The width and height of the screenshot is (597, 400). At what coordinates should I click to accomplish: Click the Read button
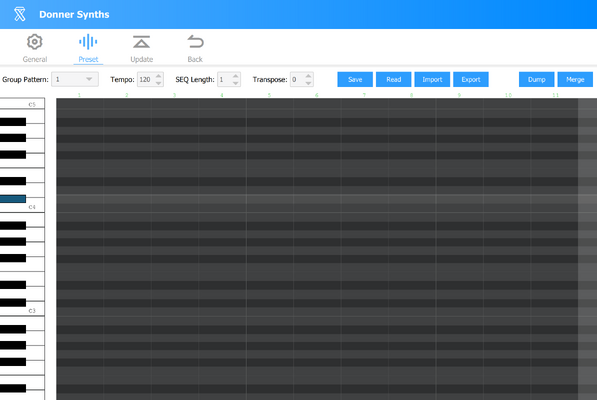tap(394, 79)
